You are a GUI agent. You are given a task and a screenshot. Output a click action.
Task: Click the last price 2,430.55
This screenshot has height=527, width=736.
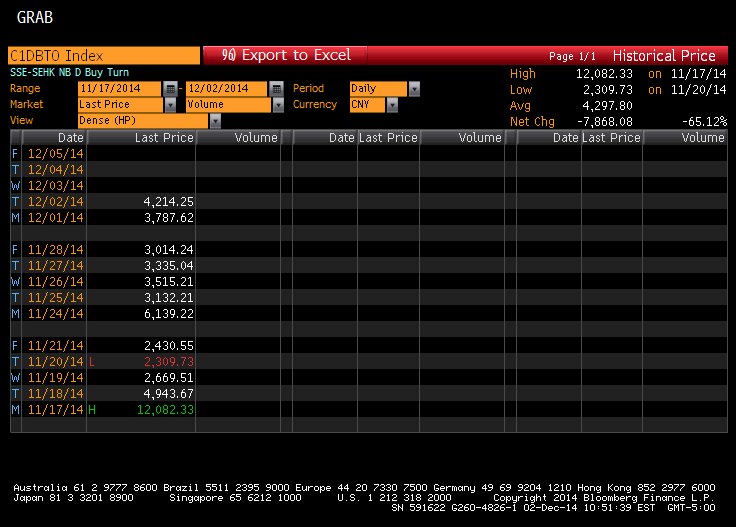pyautogui.click(x=169, y=346)
